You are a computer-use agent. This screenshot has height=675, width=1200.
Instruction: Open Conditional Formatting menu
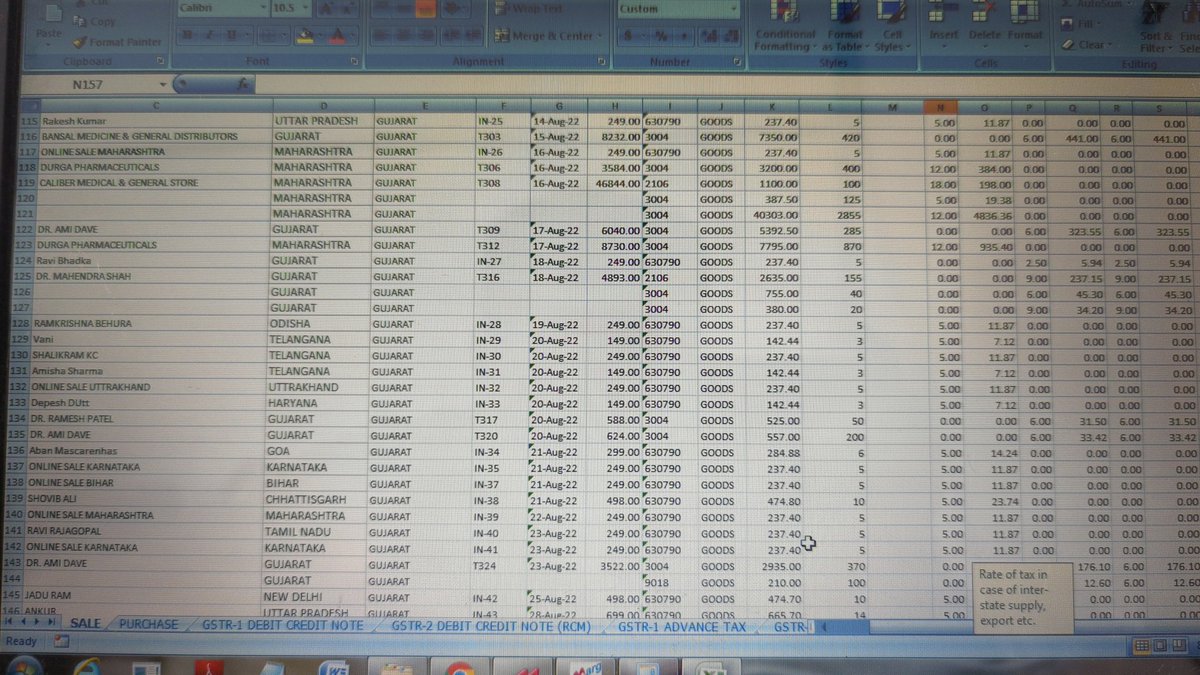point(785,28)
